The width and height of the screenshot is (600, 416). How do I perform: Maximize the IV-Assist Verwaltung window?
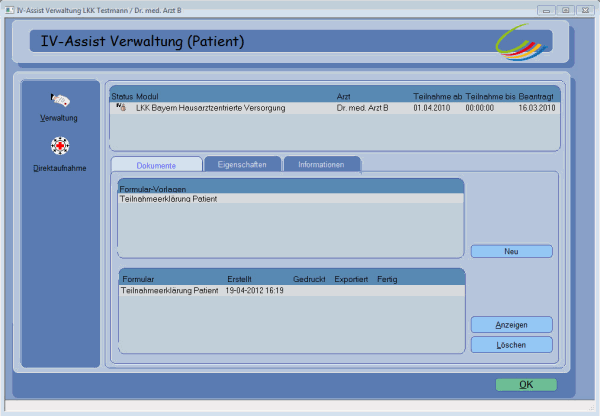click(x=566, y=10)
